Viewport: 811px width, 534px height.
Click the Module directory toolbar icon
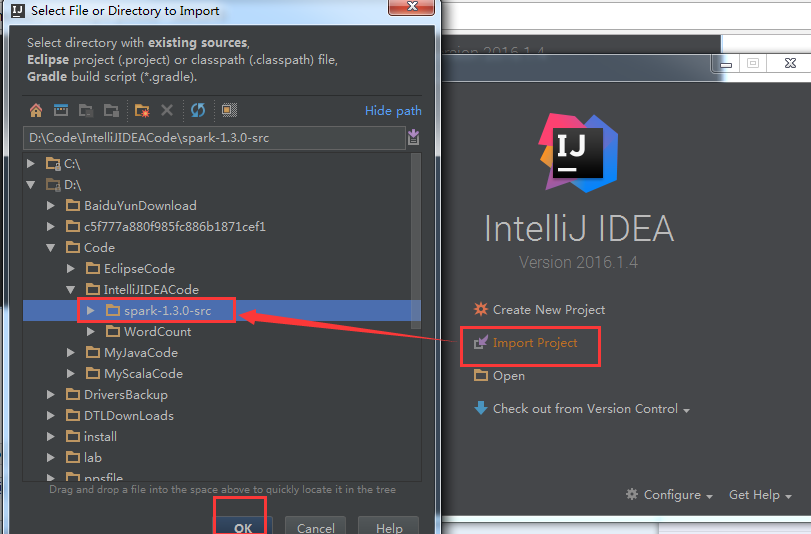(x=111, y=110)
